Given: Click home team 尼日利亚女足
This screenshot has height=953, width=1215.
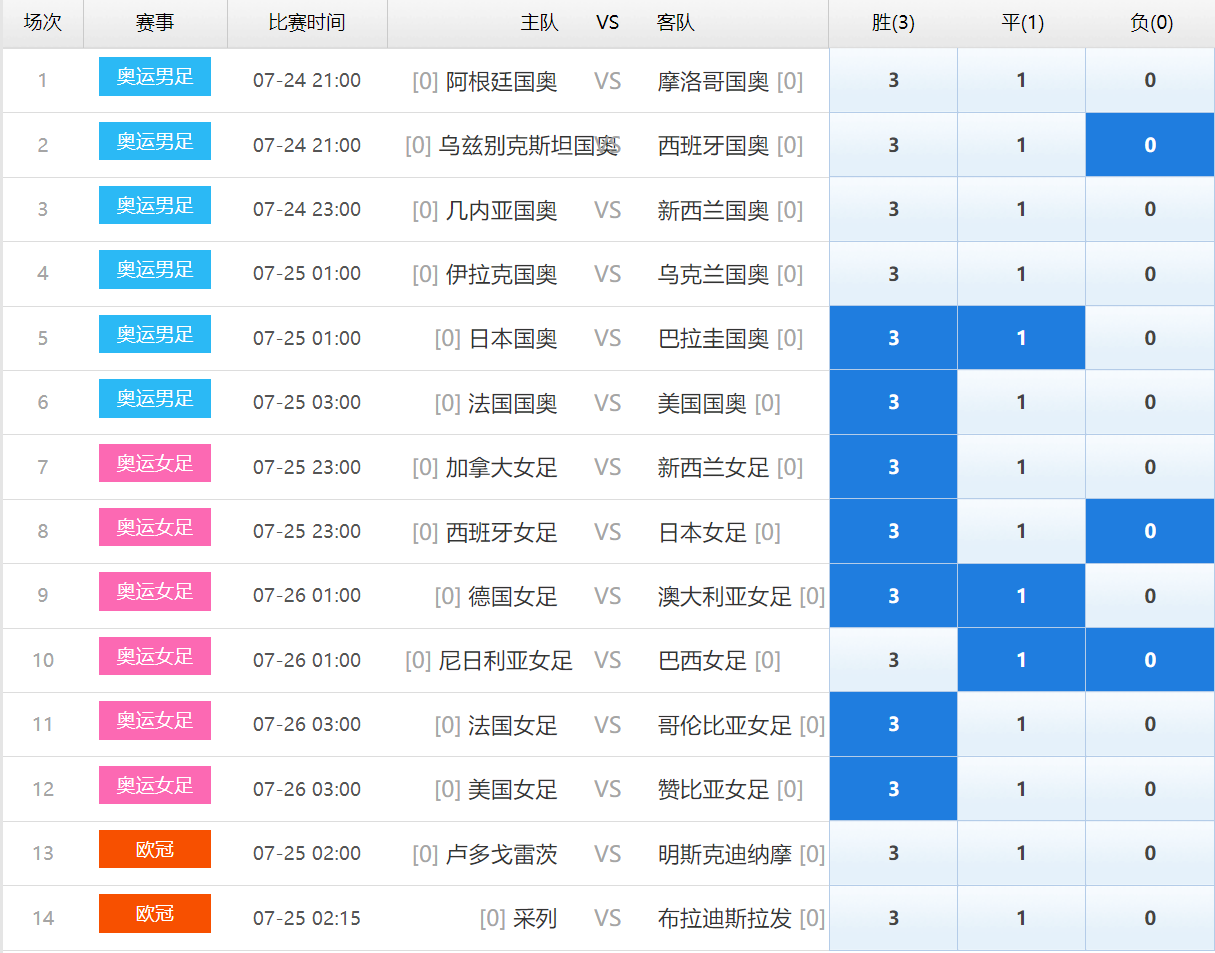Looking at the screenshot, I should (506, 661).
